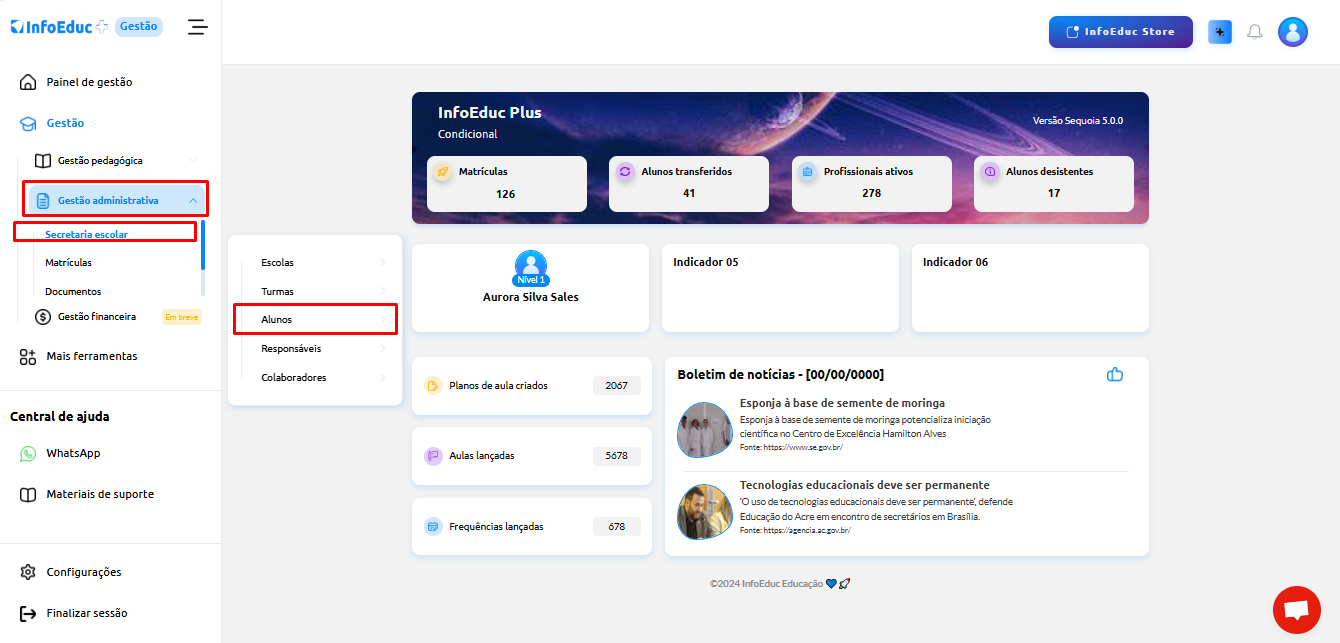Click the Materiais de suporte book icon
Screen dimensions: 1340x643
point(29,494)
